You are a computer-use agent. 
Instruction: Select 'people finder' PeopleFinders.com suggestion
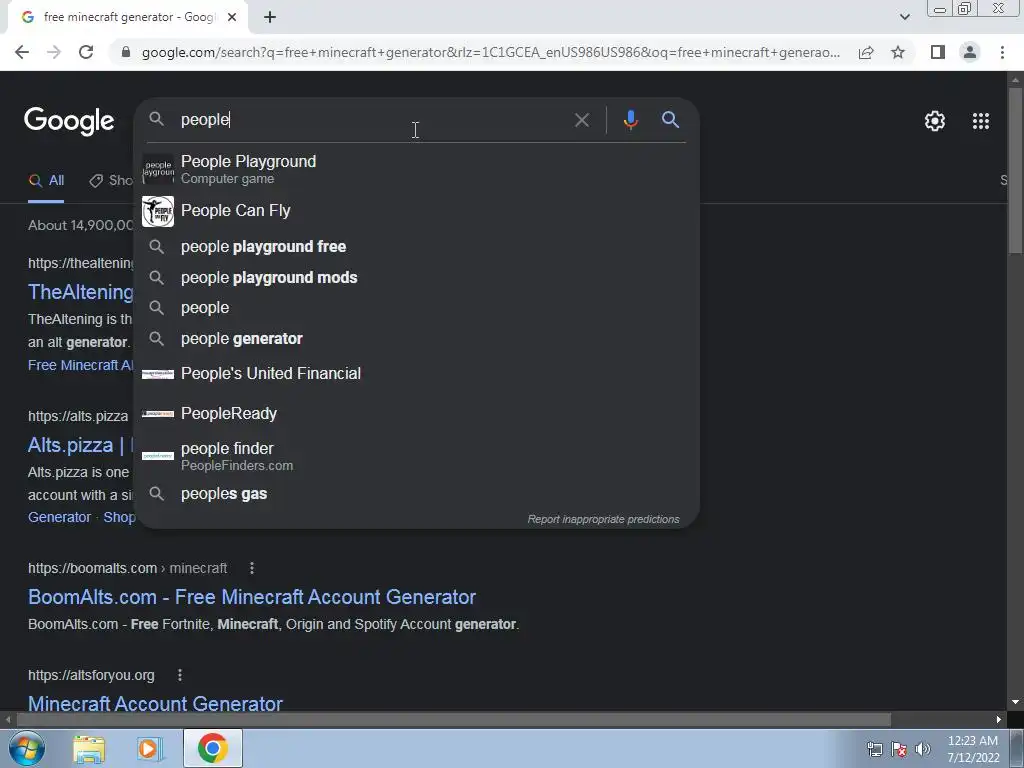(x=417, y=456)
